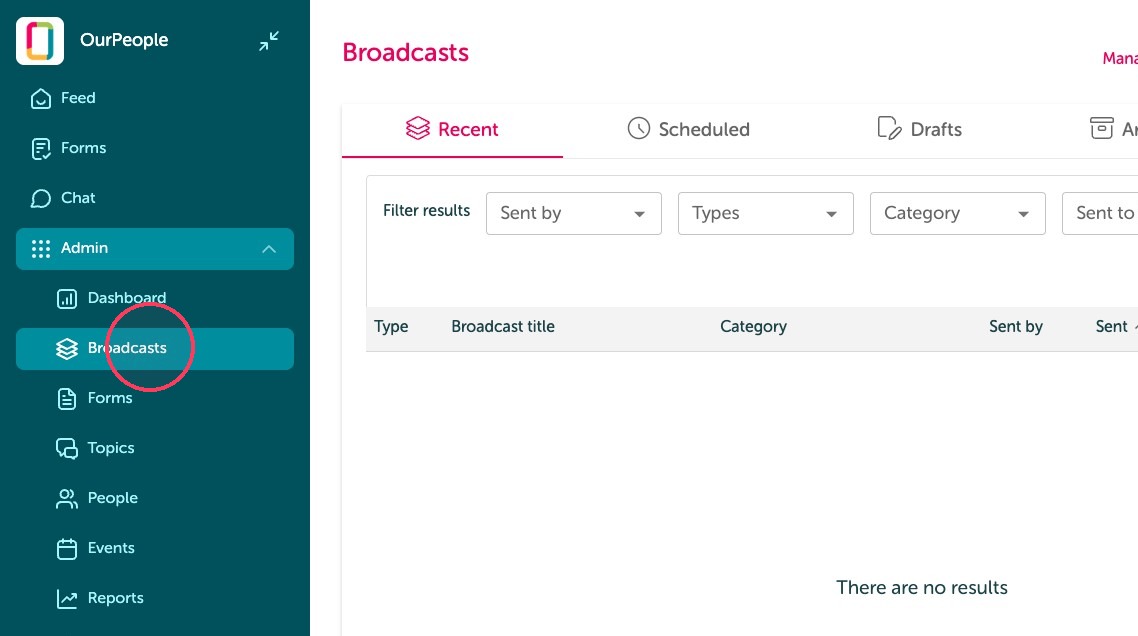The width and height of the screenshot is (1138, 636).
Task: Sort by the Type column header
Action: coord(391,327)
